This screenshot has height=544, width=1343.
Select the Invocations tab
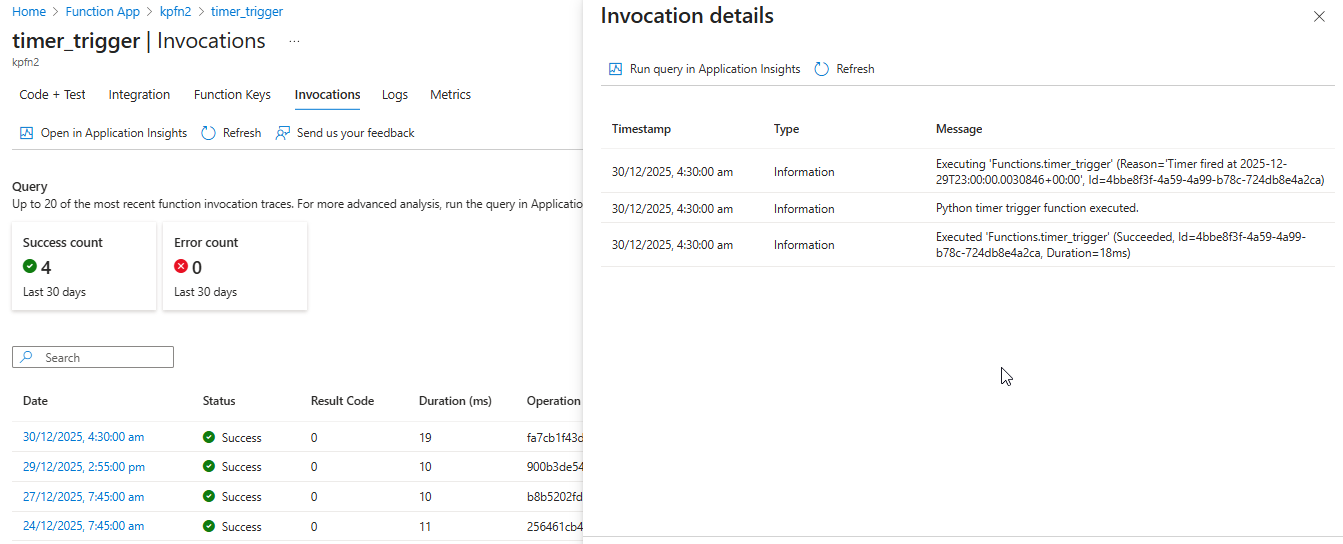(327, 95)
